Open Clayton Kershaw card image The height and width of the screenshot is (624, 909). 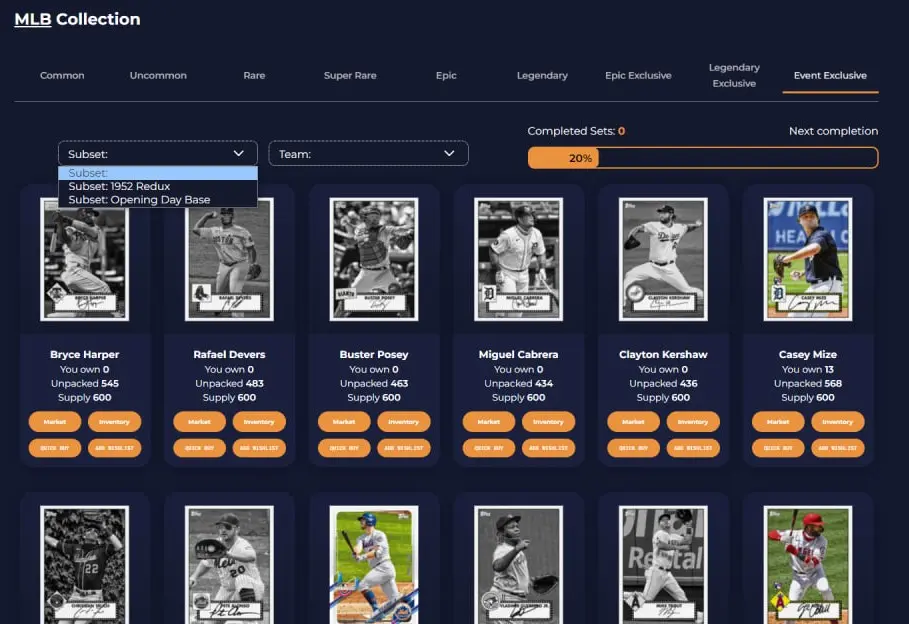pyautogui.click(x=663, y=259)
